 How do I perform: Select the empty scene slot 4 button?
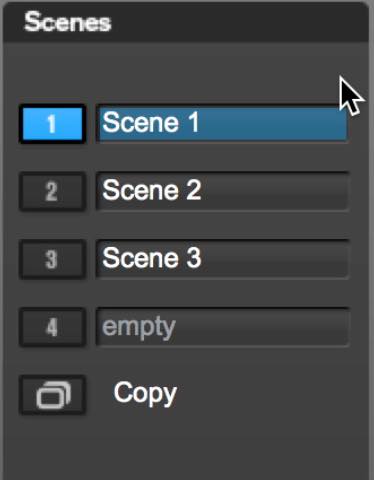(52, 327)
